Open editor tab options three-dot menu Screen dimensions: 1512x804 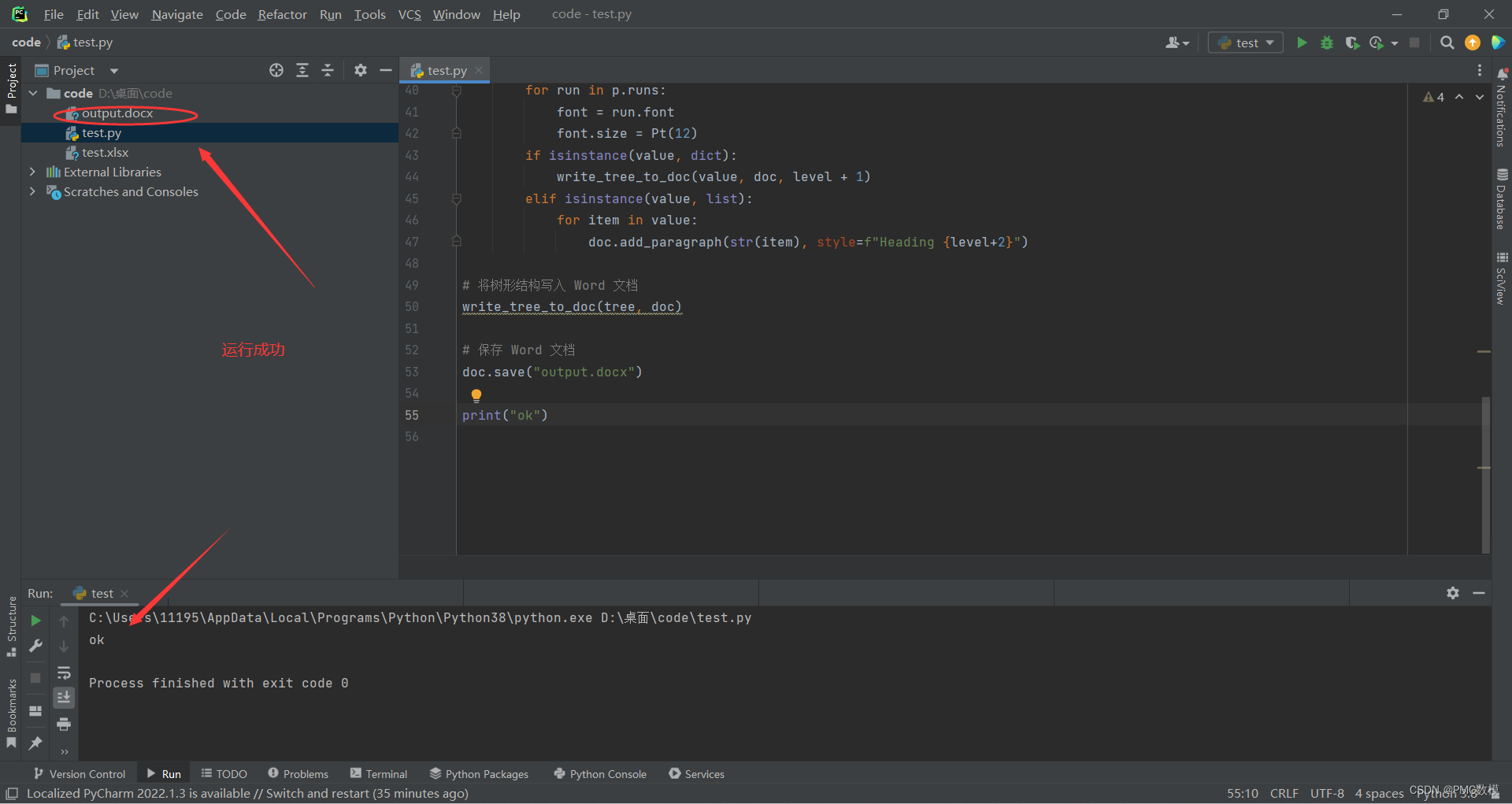point(1479,70)
